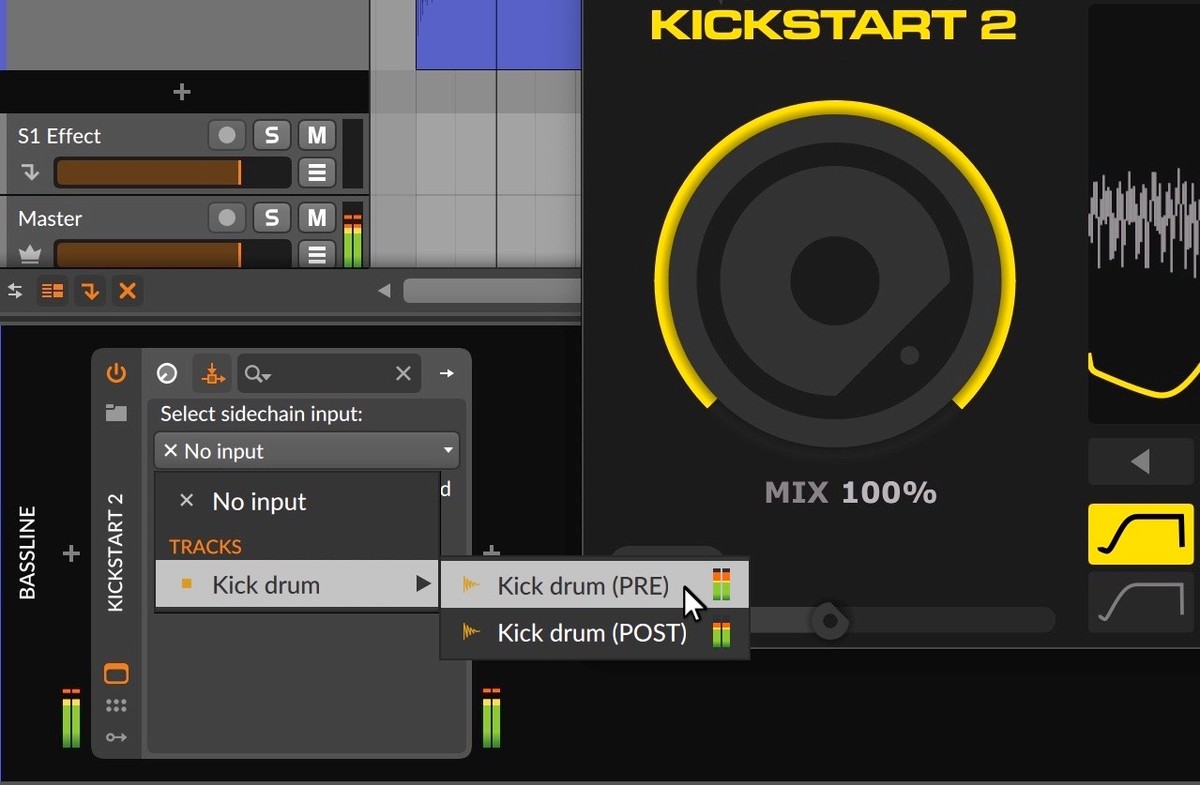Click the folder preset browser icon
Viewport: 1200px width, 785px height.
click(x=117, y=412)
